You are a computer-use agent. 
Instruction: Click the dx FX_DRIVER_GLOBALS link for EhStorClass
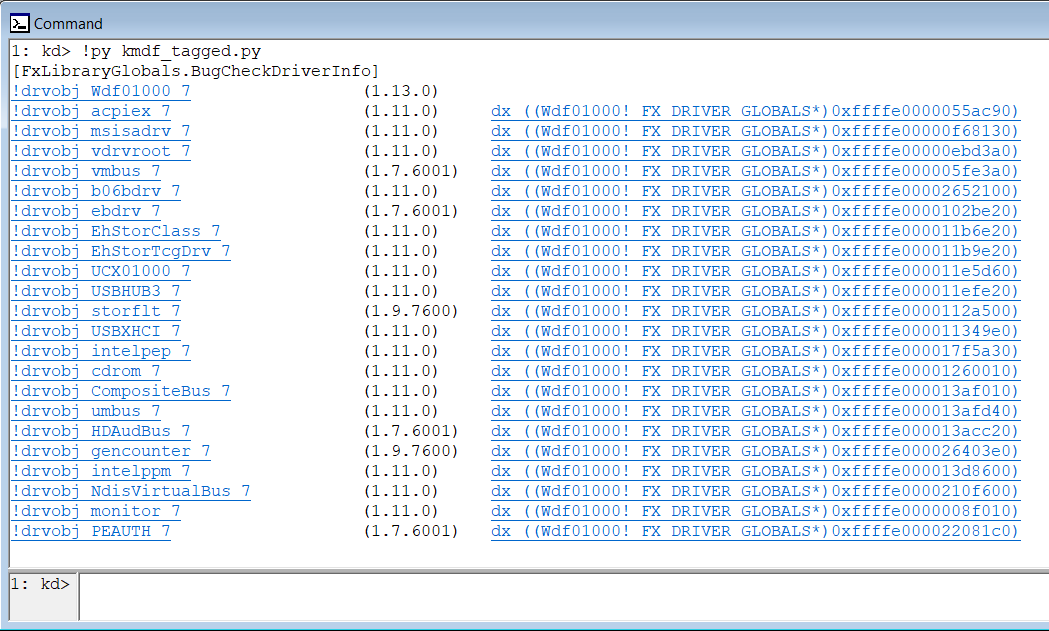pyautogui.click(x=755, y=230)
